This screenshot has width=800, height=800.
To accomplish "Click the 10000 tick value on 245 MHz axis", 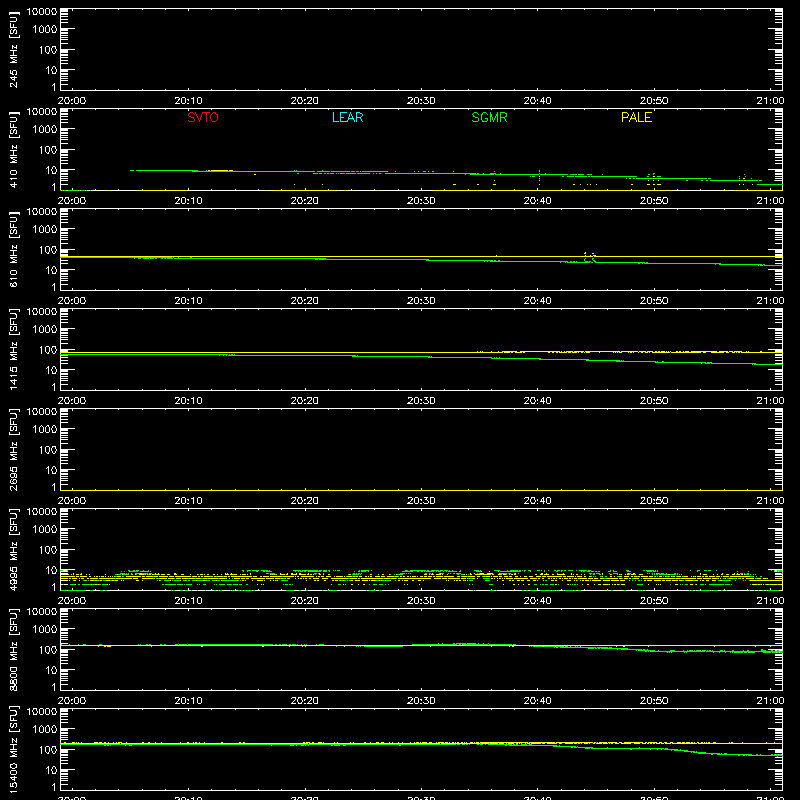I will pos(42,12).
